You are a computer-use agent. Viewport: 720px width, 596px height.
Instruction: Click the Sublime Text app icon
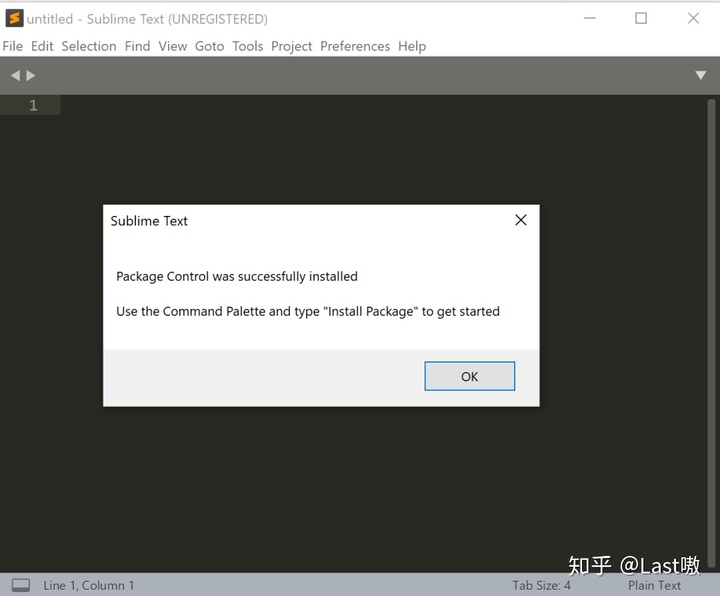point(14,18)
